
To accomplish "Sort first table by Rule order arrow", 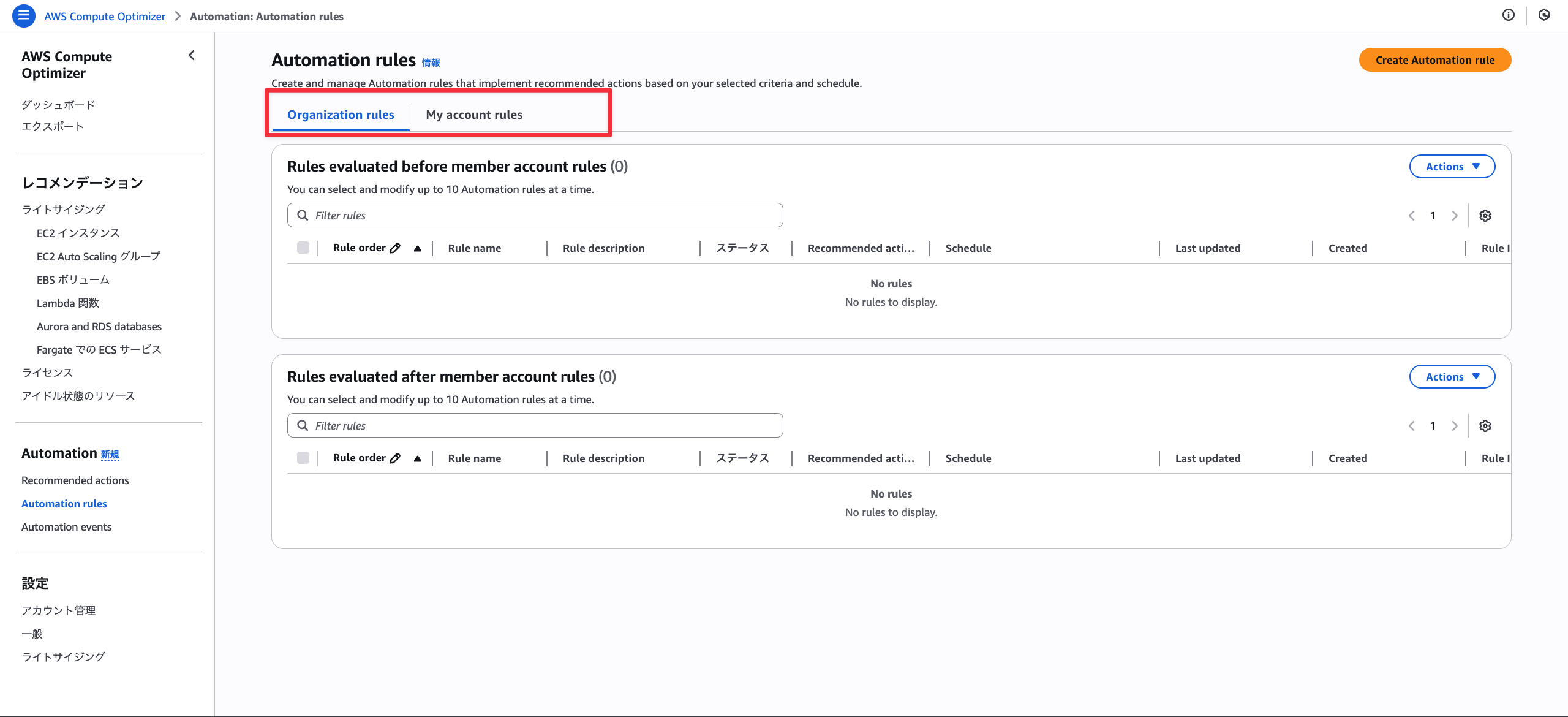I will pyautogui.click(x=418, y=248).
